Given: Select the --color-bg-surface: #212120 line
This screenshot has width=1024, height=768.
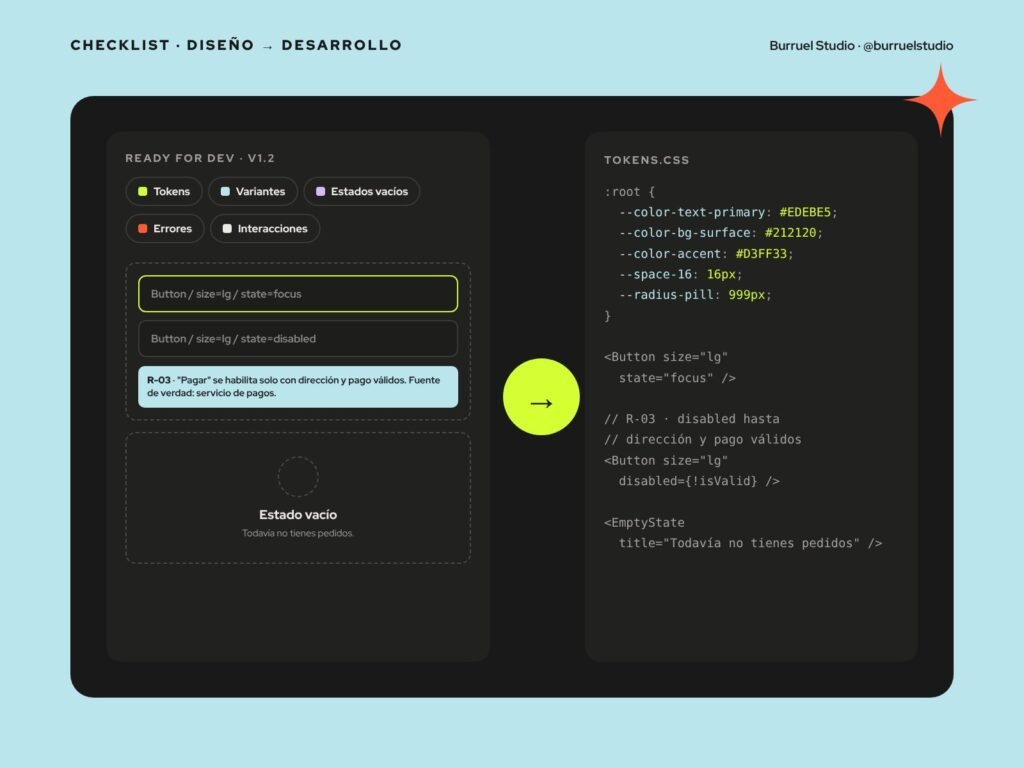Looking at the screenshot, I should pos(721,232).
